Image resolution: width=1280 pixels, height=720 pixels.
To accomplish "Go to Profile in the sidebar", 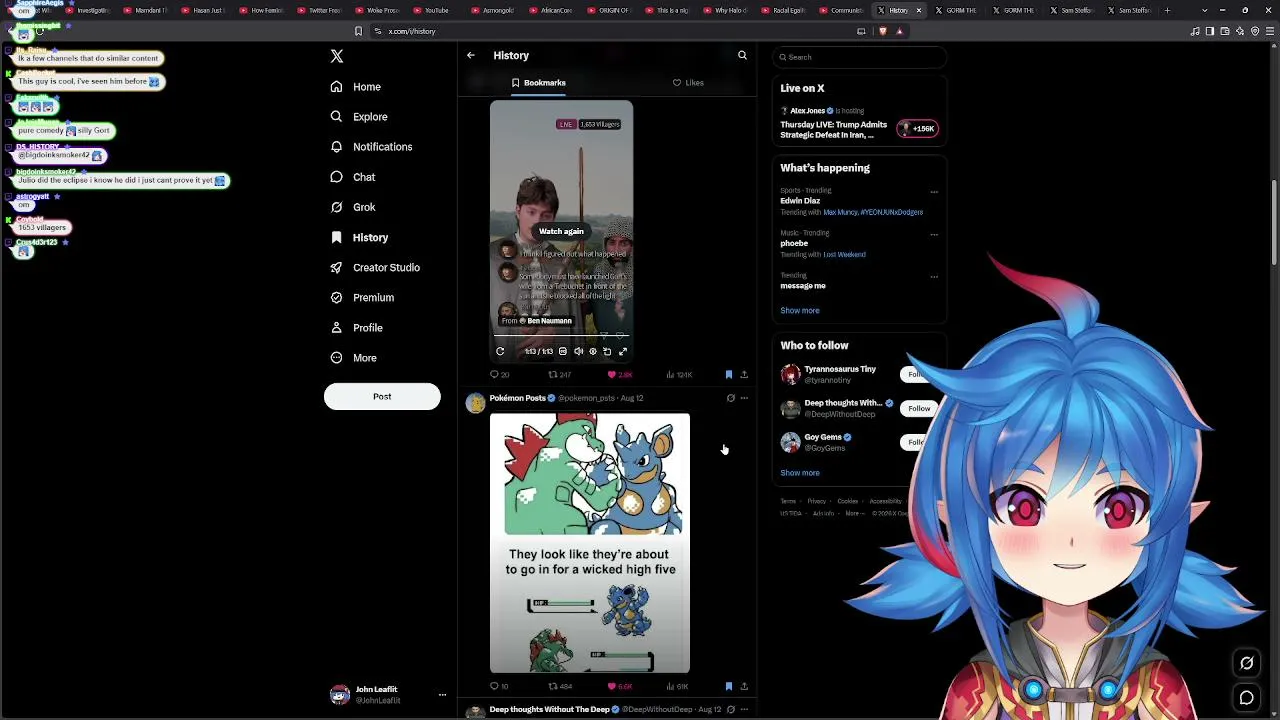I will [x=357, y=327].
